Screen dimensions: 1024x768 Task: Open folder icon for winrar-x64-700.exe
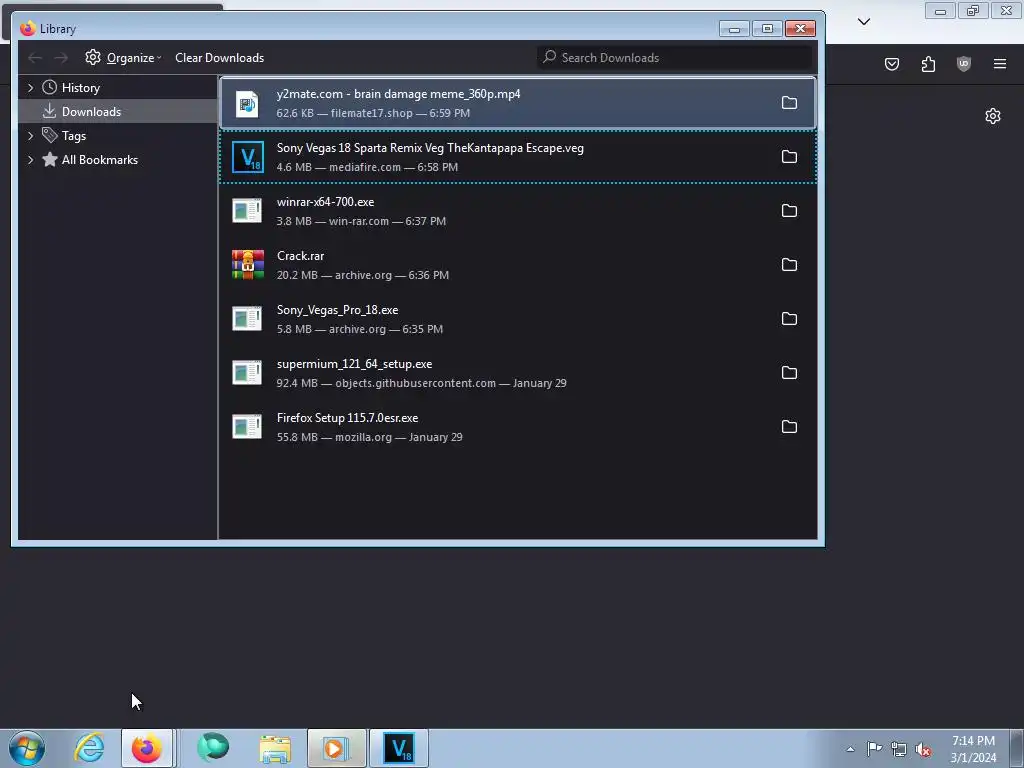click(789, 210)
